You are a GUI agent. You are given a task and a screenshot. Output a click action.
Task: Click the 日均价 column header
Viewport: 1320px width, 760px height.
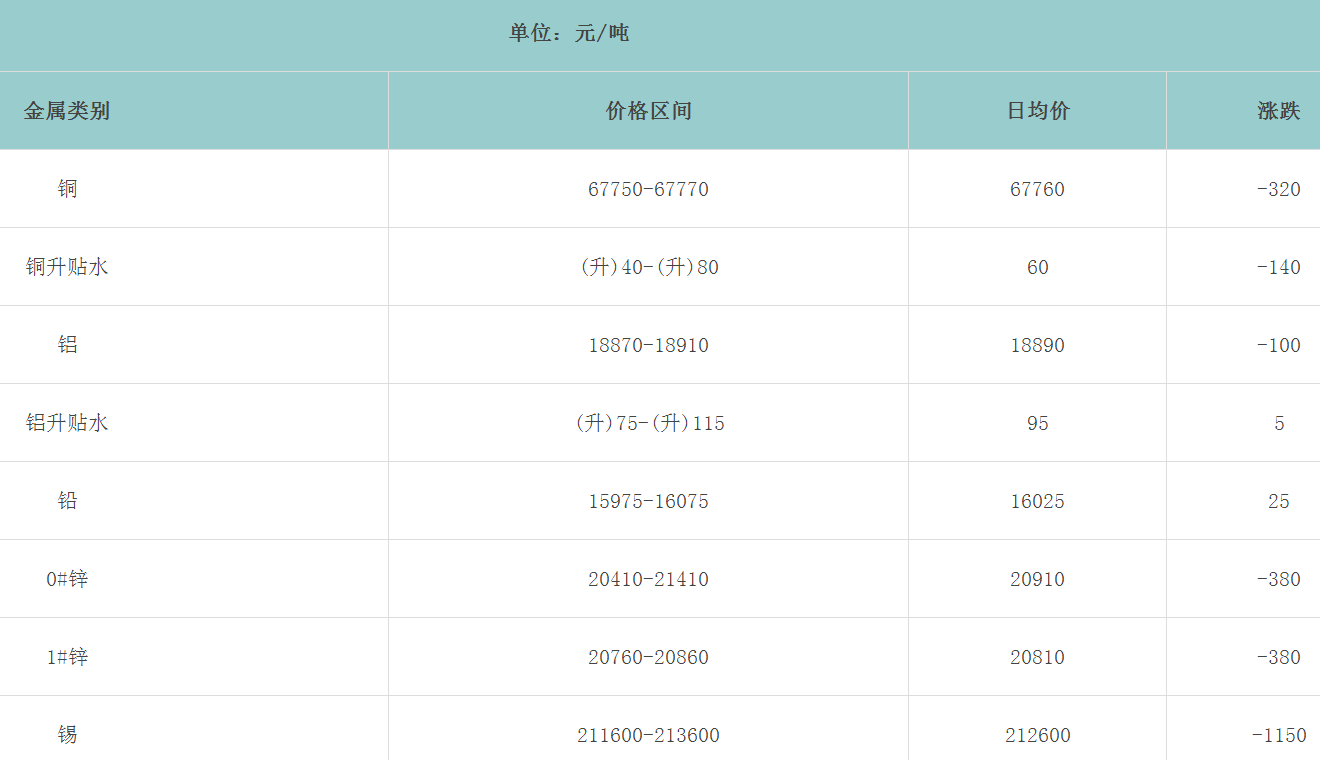pos(1037,111)
